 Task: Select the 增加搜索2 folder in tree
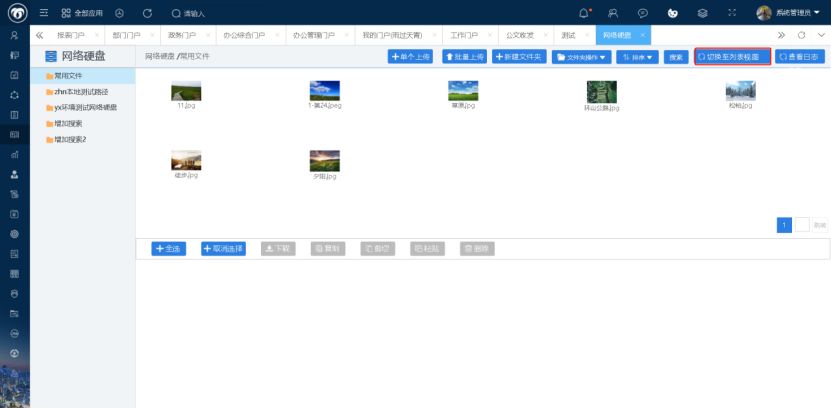tap(70, 139)
